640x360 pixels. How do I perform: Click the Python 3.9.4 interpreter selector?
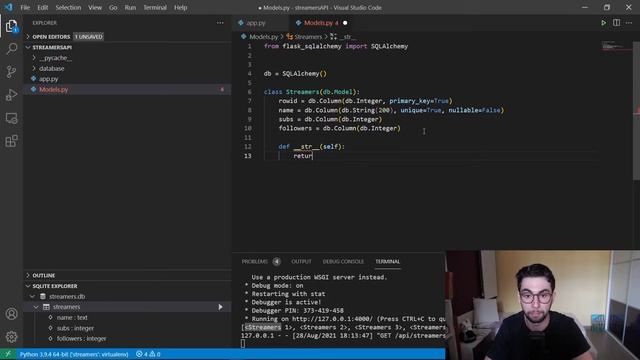click(74, 354)
